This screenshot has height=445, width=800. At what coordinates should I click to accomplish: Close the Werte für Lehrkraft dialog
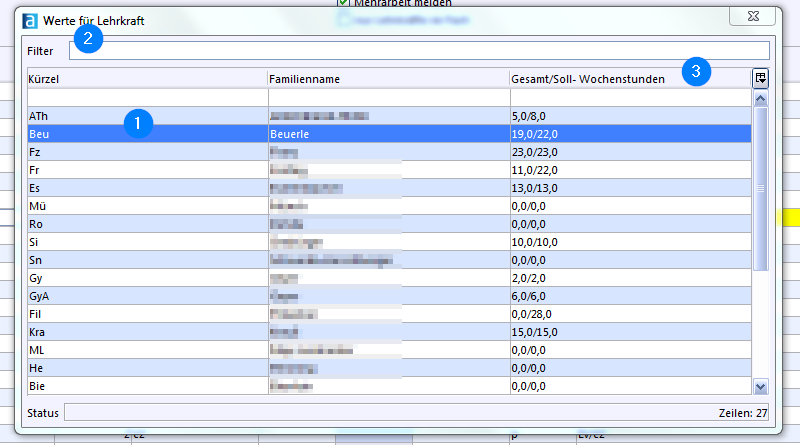(753, 16)
